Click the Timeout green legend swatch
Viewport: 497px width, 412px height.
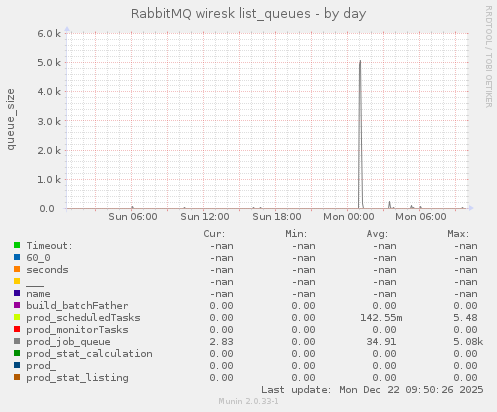[17, 245]
